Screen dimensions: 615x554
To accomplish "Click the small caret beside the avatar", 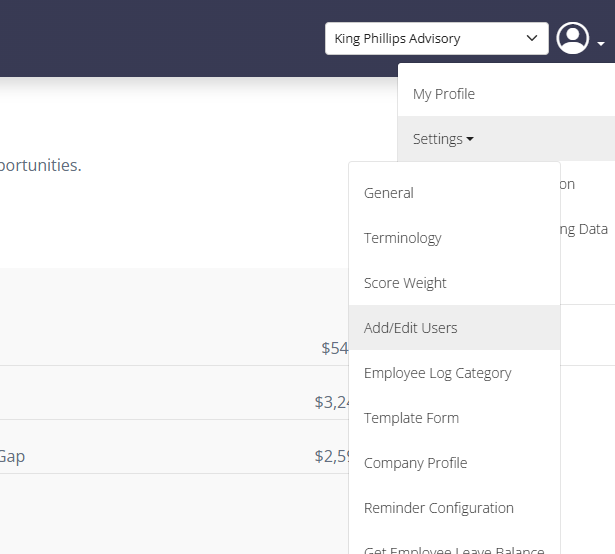I will point(601,44).
